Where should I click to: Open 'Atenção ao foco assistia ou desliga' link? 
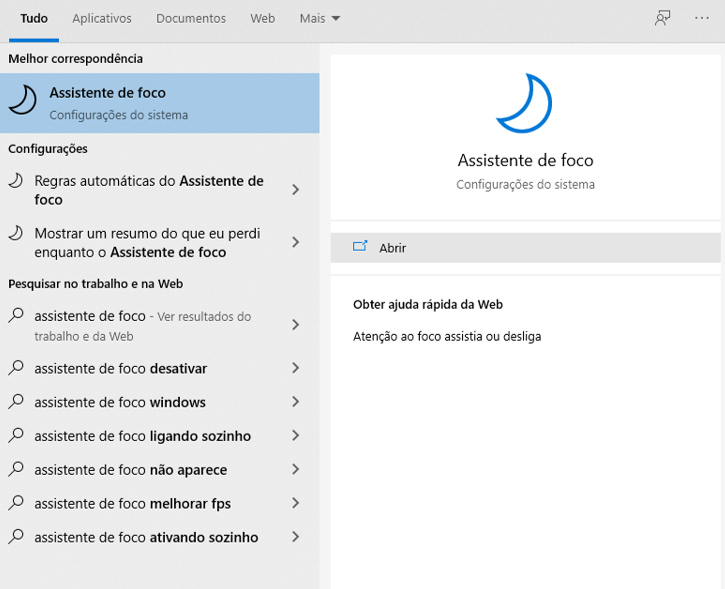(447, 337)
